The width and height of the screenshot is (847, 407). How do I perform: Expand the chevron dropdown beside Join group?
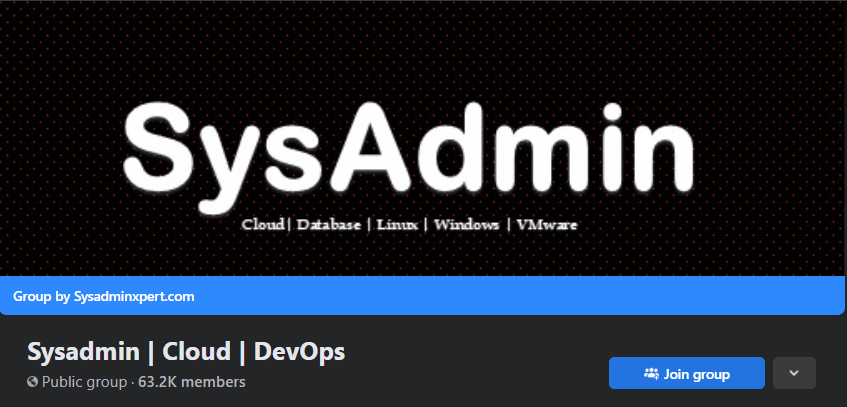pos(794,373)
